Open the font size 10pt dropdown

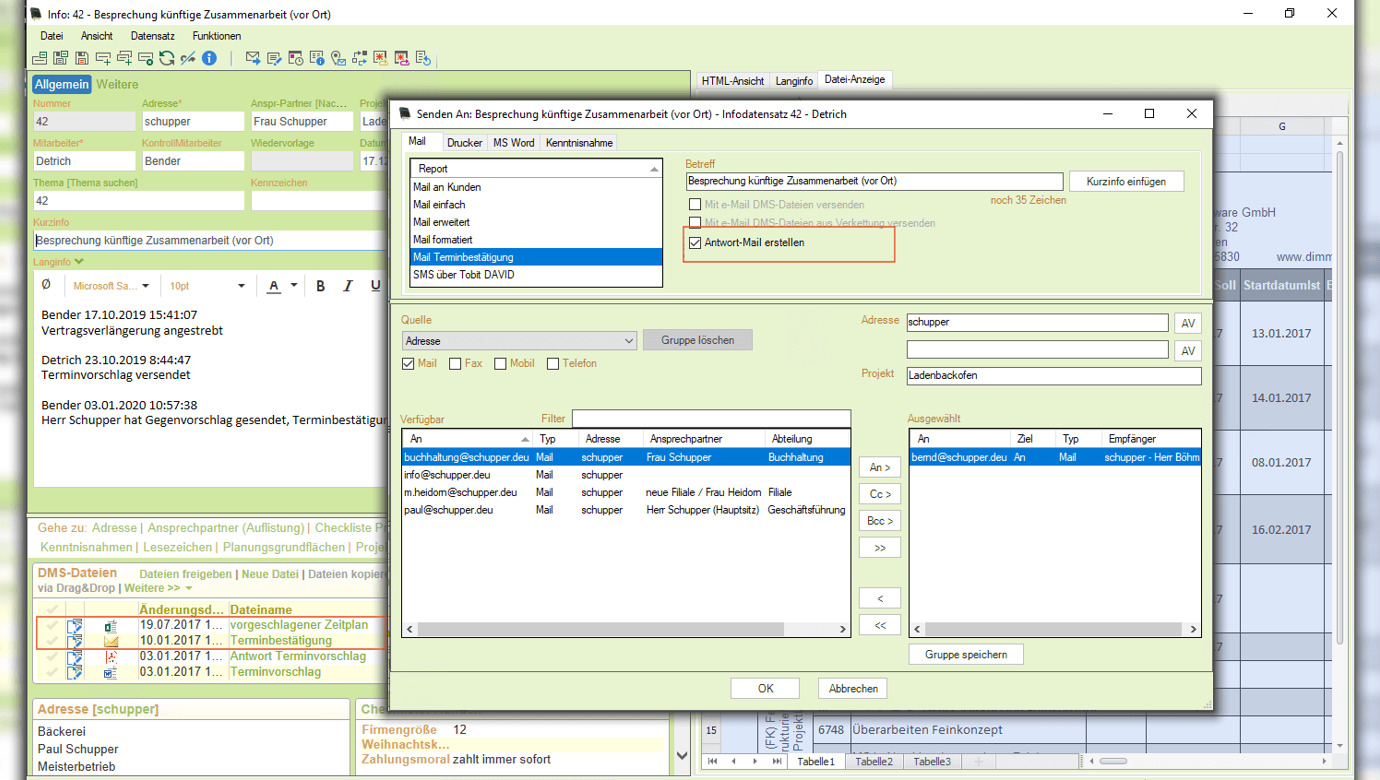(x=240, y=286)
